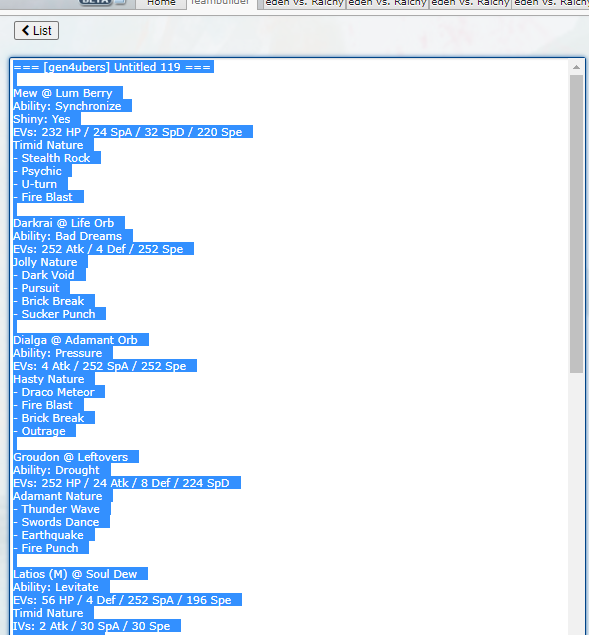Switch to the Teambuilder tab

(220, 3)
